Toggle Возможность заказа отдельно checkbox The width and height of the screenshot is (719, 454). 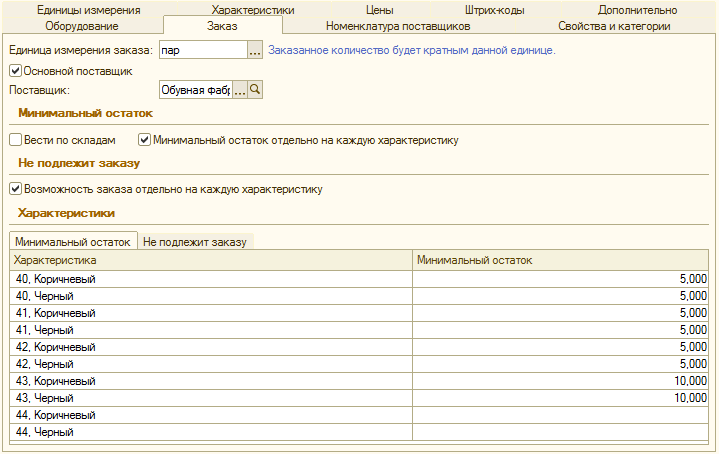(16, 189)
